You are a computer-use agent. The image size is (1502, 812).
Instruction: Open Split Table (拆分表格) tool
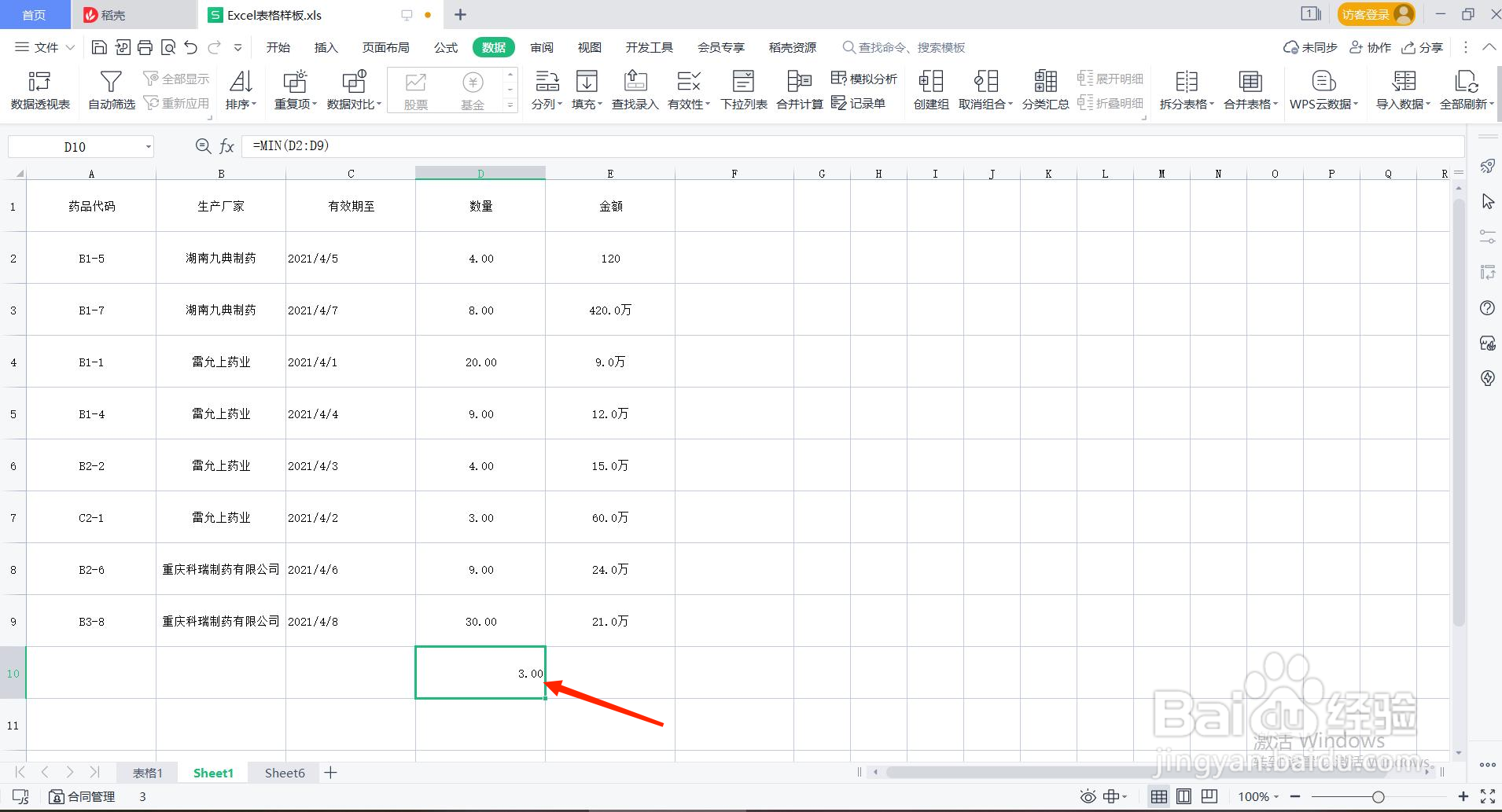1187,90
